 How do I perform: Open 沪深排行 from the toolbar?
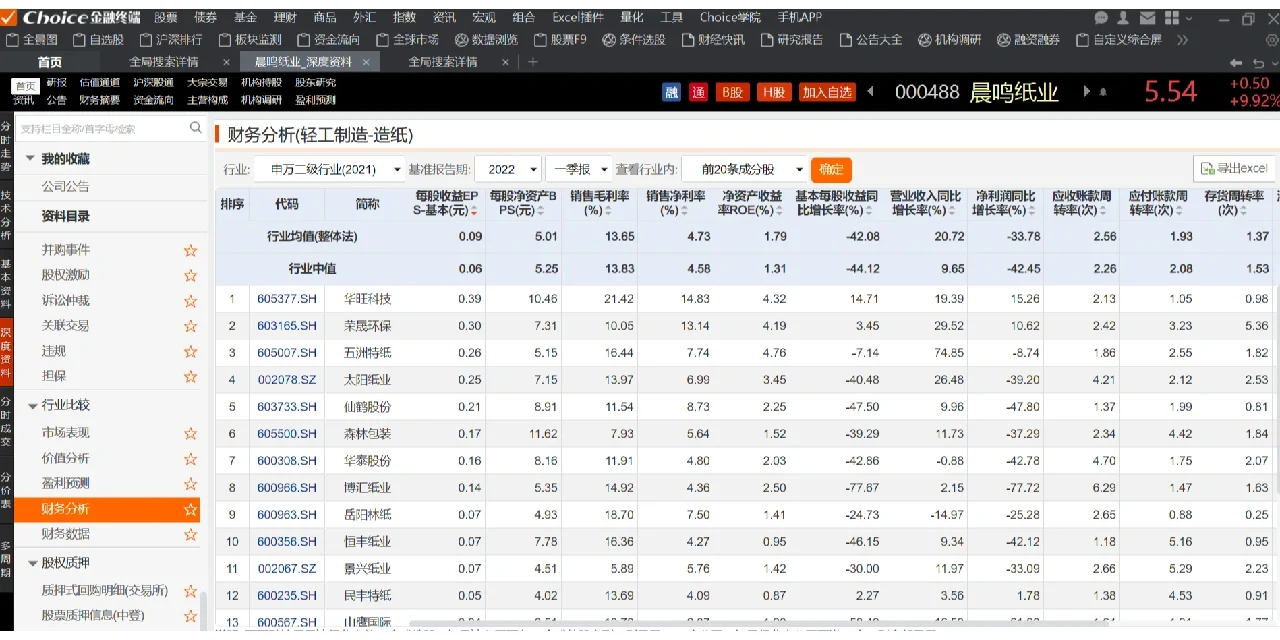(170, 40)
